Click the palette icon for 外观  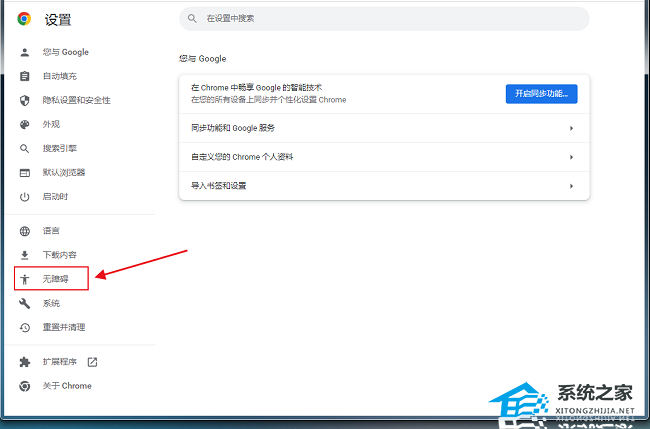[25, 124]
